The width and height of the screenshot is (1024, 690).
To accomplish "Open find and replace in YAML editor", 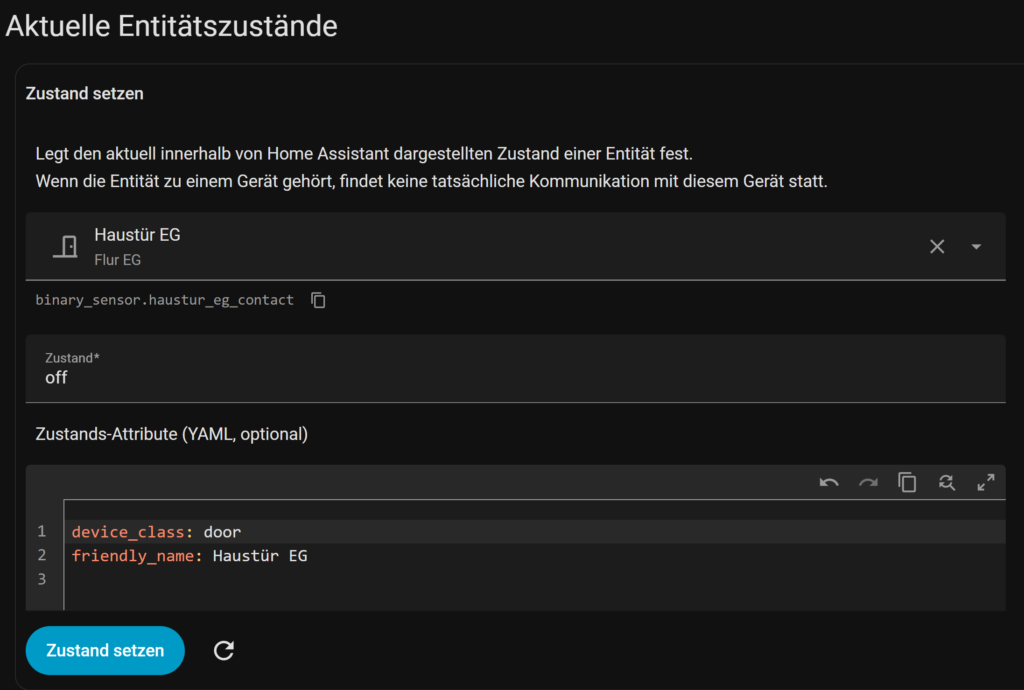I will (946, 482).
